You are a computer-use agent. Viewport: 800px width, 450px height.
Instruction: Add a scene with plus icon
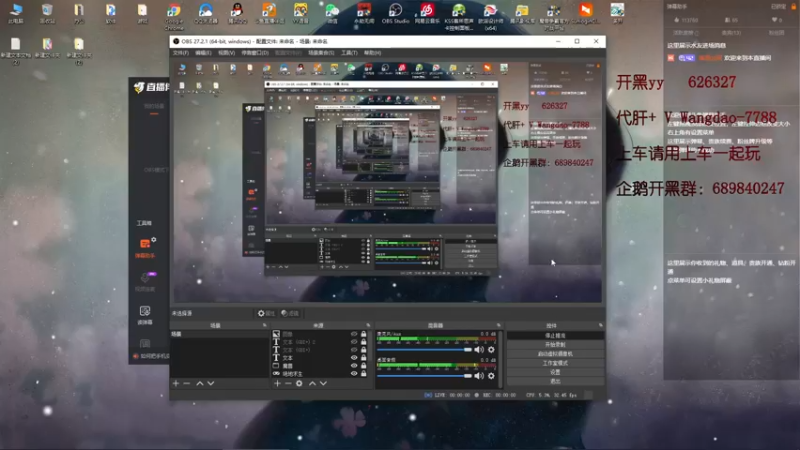coord(176,383)
